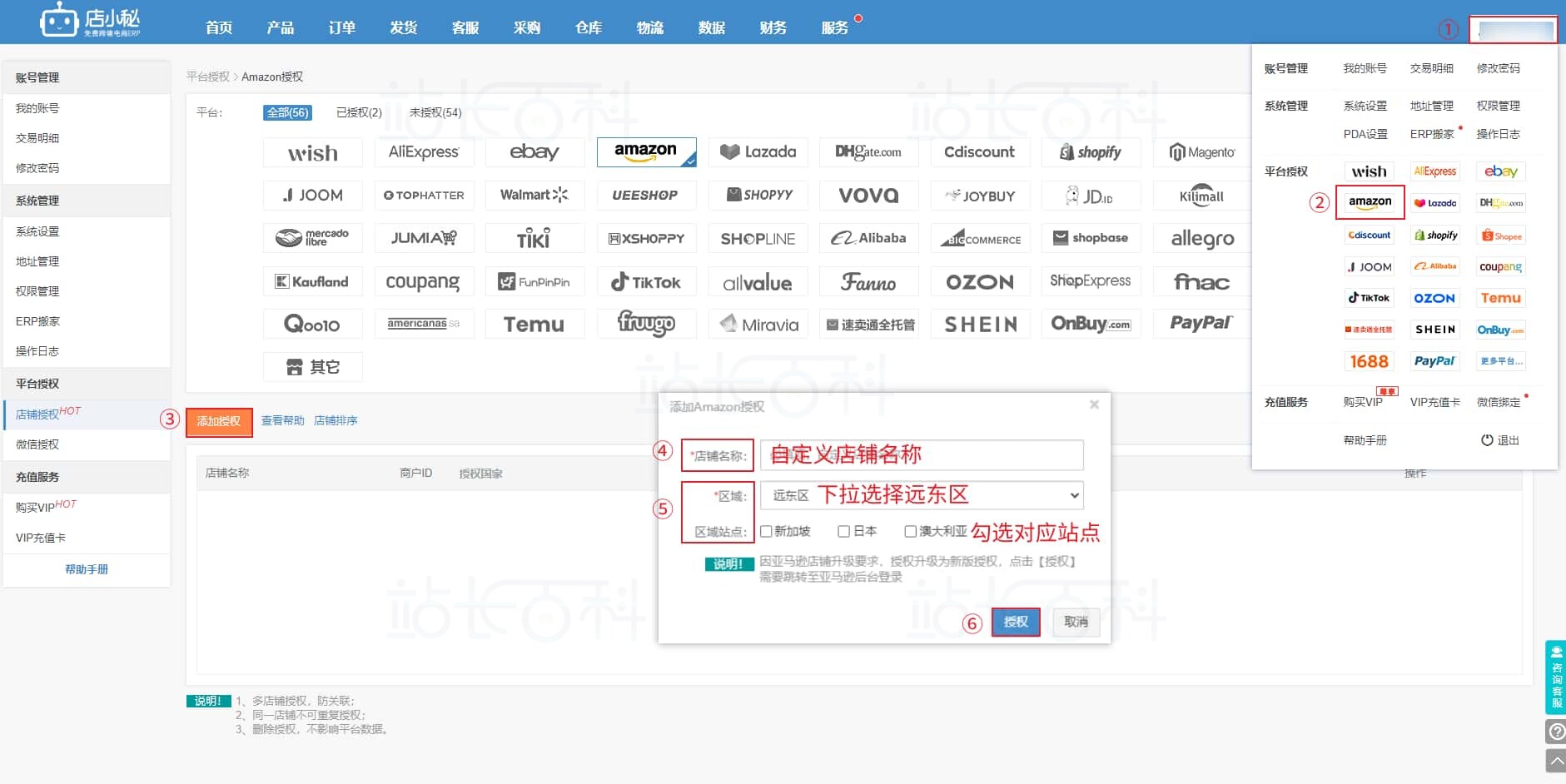Image resolution: width=1566 pixels, height=784 pixels.
Task: Choose the Temu platform logo in grid
Action: (534, 325)
